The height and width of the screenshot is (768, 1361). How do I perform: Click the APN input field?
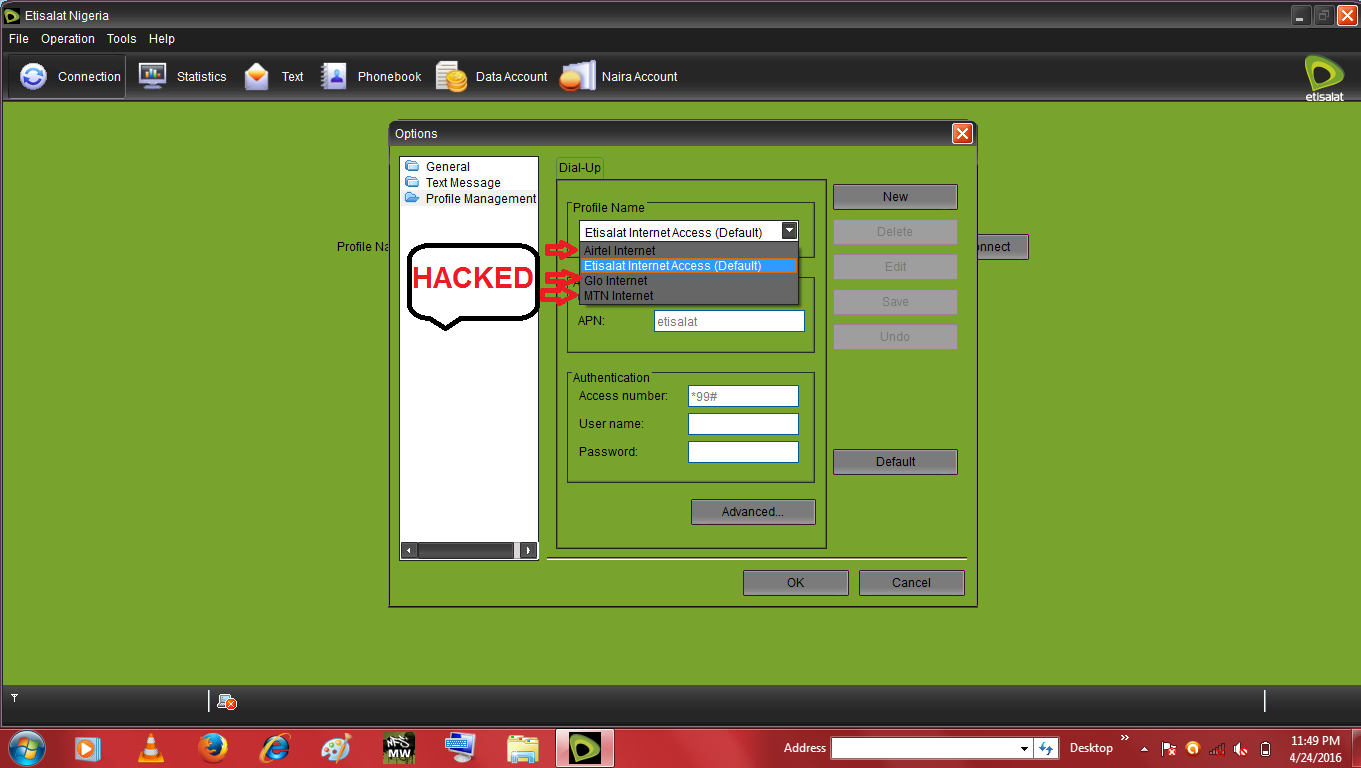tap(729, 321)
